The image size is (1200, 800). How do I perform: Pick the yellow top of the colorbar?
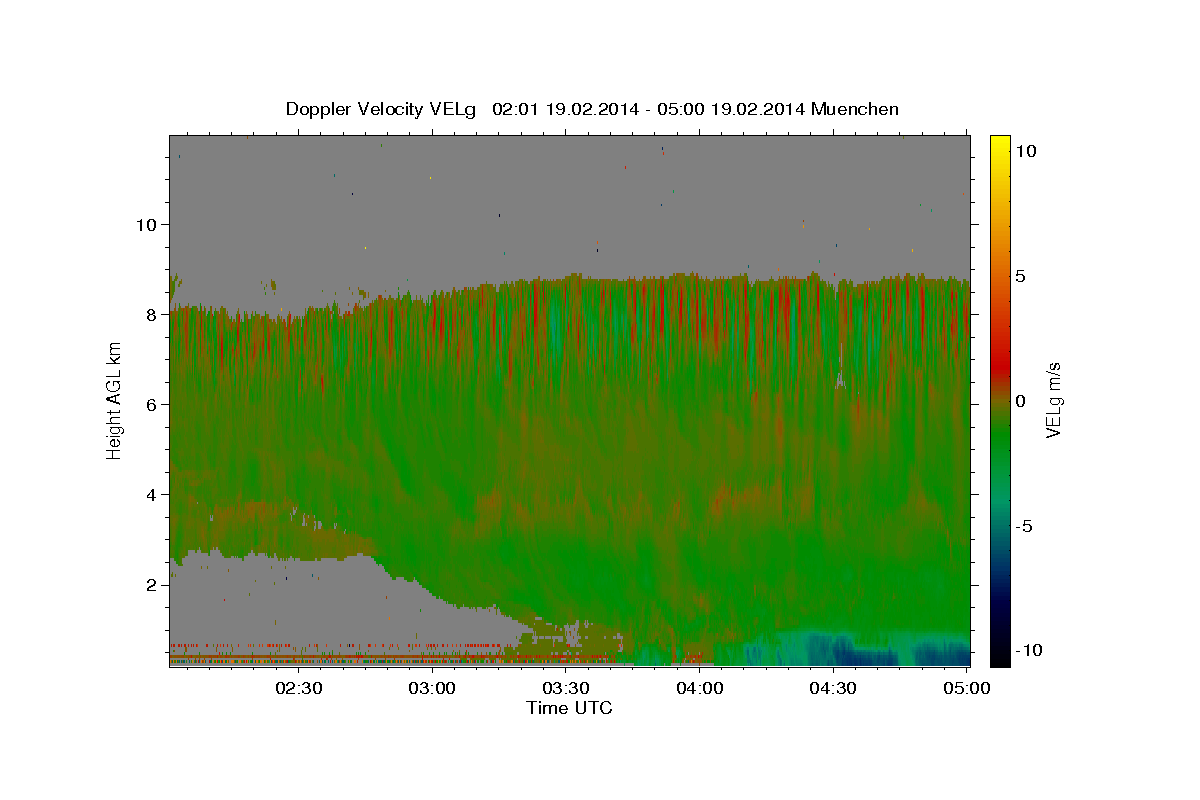click(1000, 145)
